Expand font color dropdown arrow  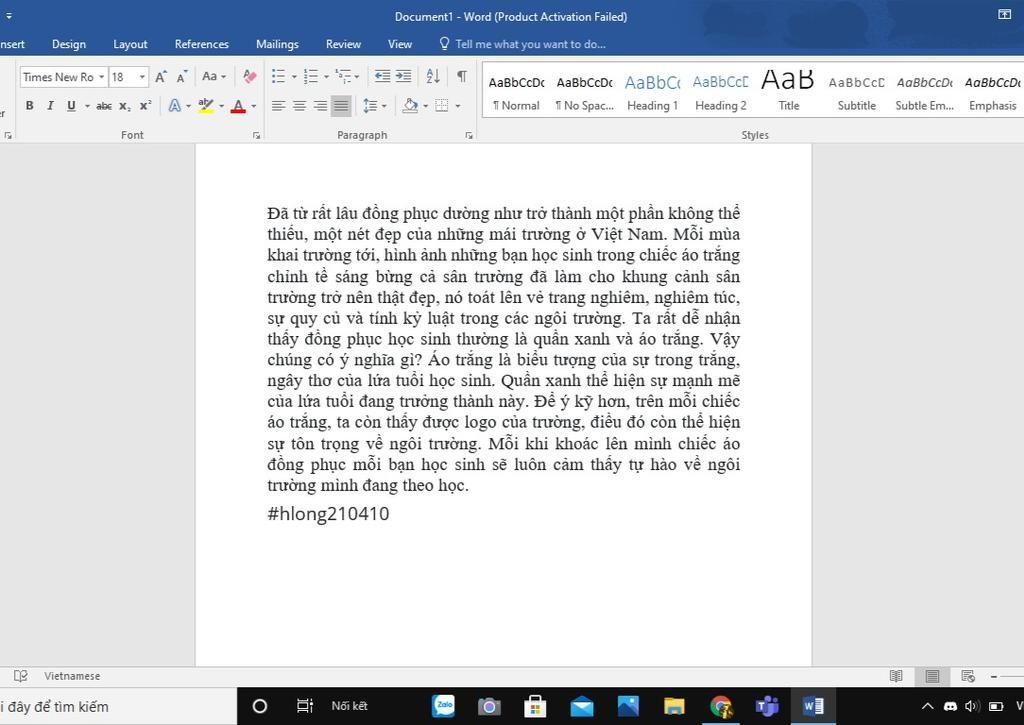[253, 105]
